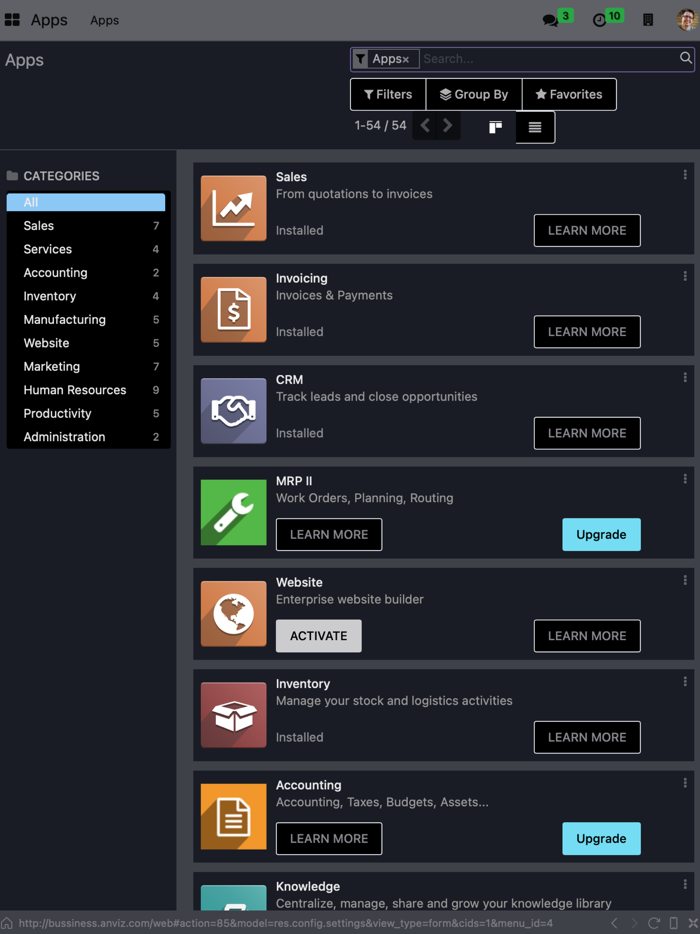Click the company building icon in top bar
700x934 pixels.
click(x=648, y=20)
